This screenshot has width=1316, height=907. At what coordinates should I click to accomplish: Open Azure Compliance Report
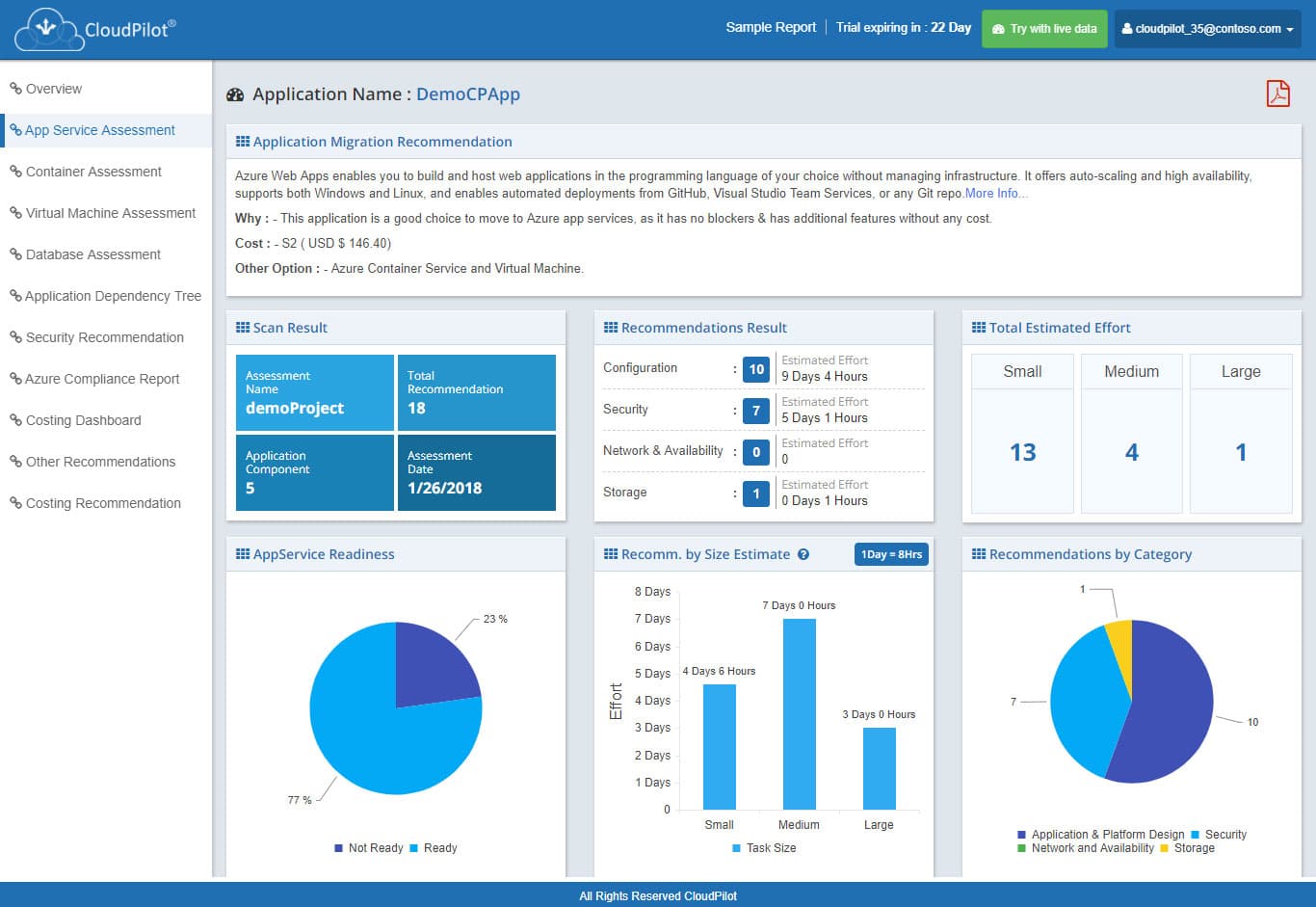103,379
